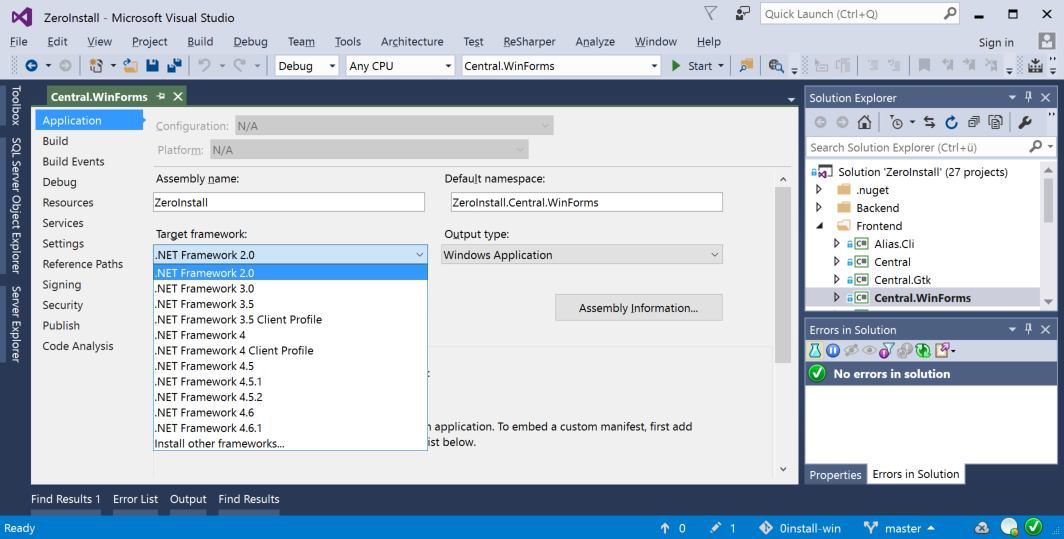
Task: Click the browser search globe icon
Action: 776,66
